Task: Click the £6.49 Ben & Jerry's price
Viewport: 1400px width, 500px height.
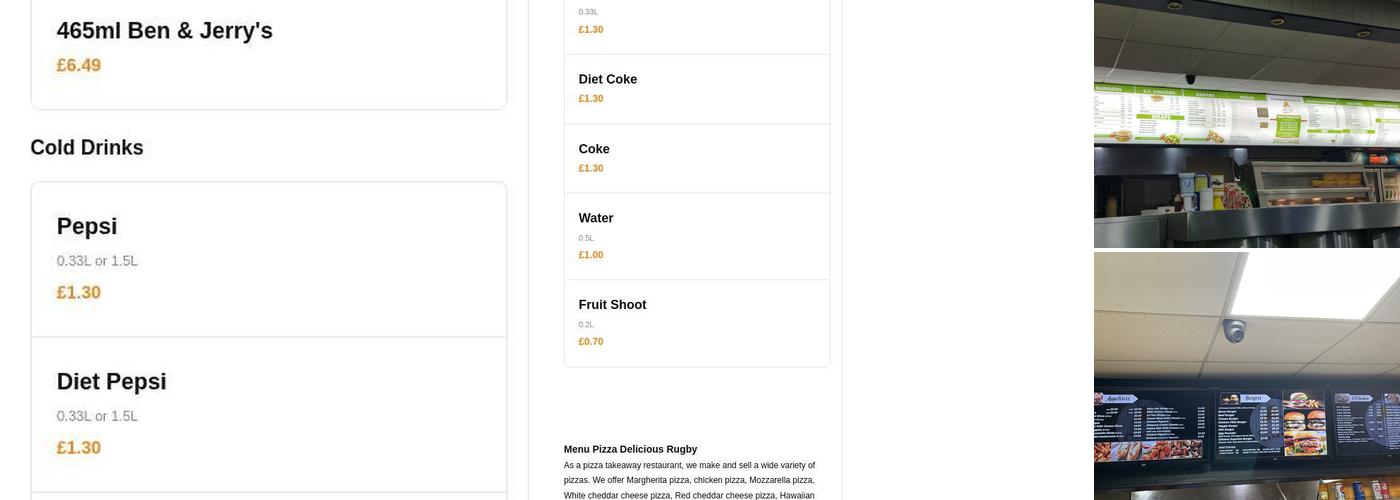Action: tap(79, 65)
